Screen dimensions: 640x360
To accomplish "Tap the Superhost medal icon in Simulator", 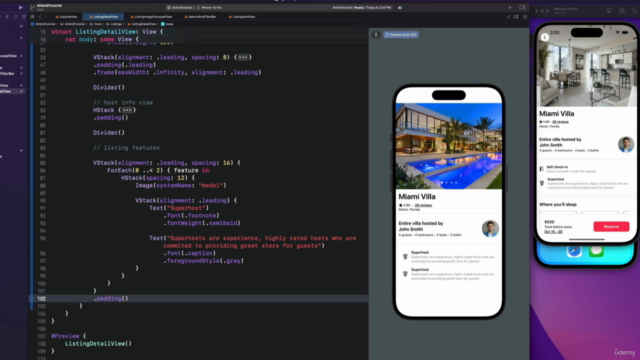I will [x=542, y=183].
